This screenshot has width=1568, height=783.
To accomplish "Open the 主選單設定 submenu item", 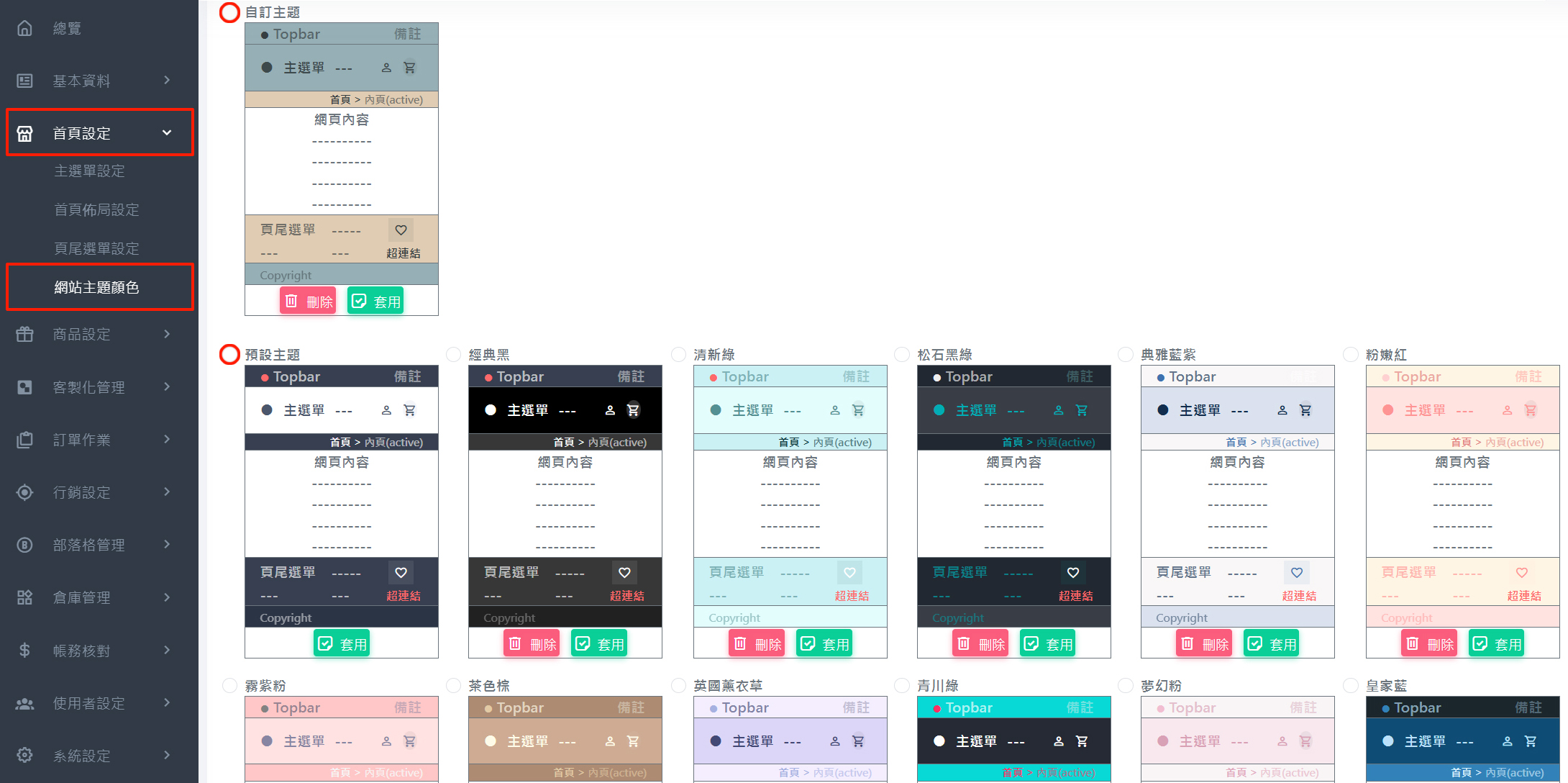I will click(90, 171).
